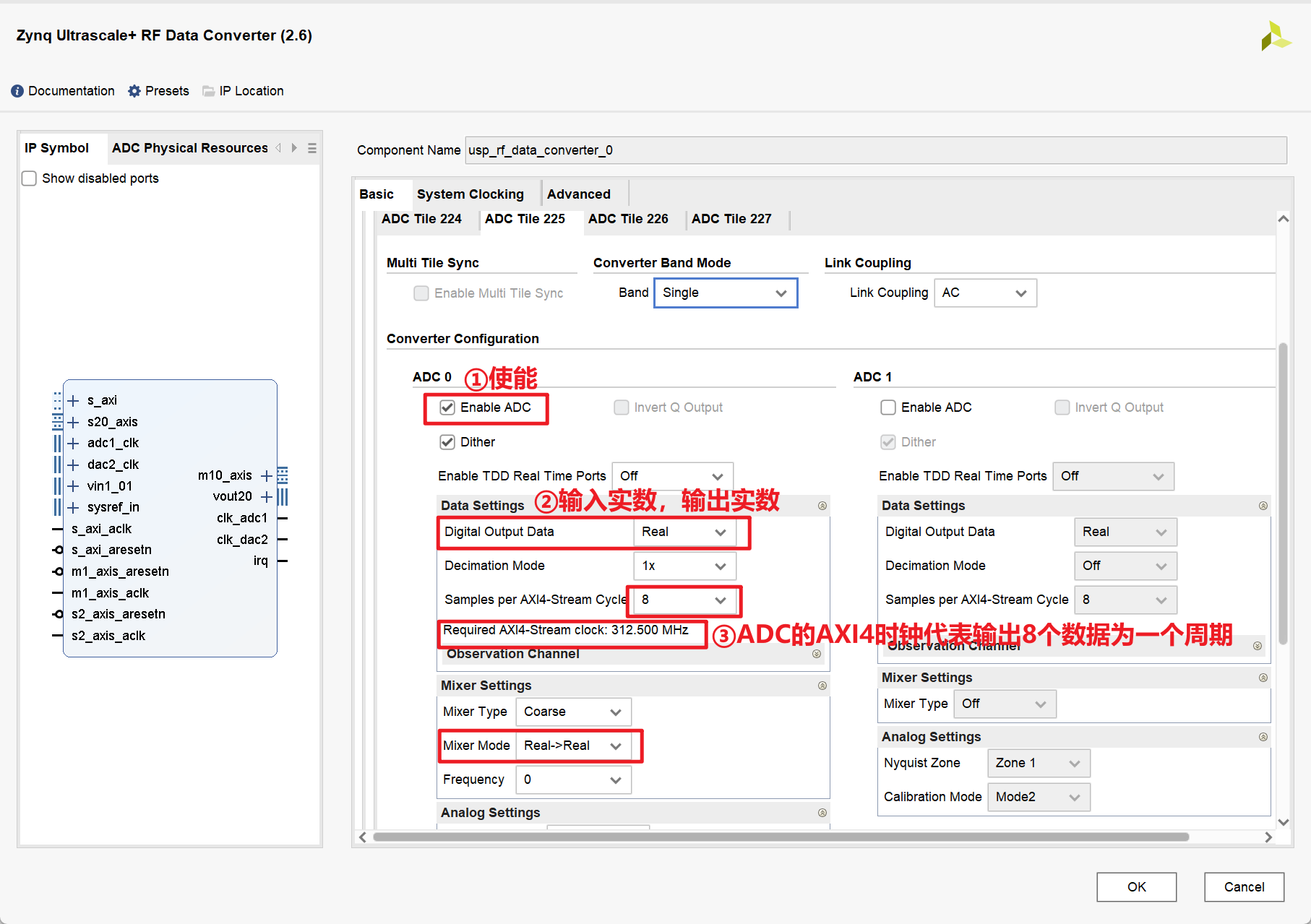
Task: Select the Basic tab
Action: pyautogui.click(x=377, y=194)
